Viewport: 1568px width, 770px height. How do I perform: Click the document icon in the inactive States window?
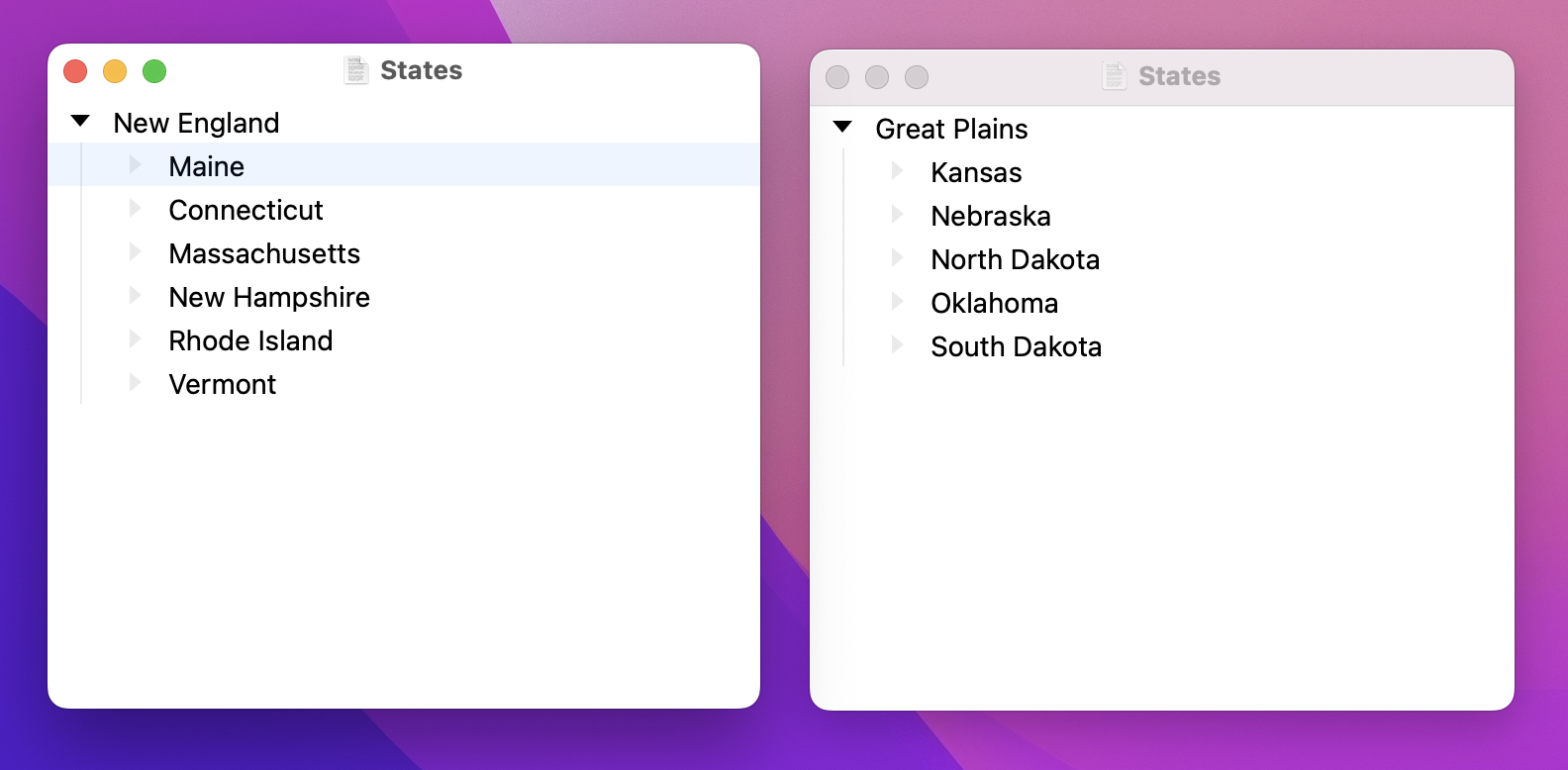(1115, 76)
